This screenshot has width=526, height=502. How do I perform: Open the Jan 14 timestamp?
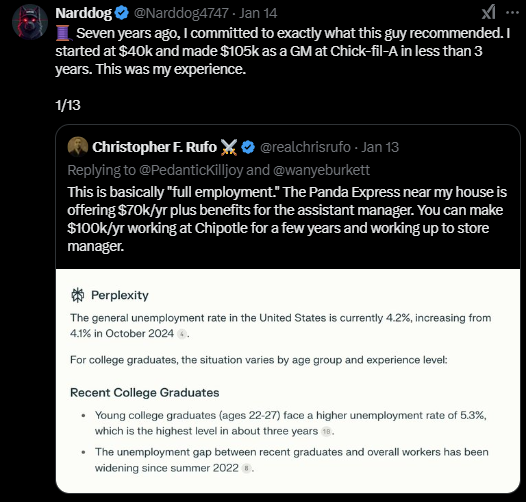pos(258,13)
